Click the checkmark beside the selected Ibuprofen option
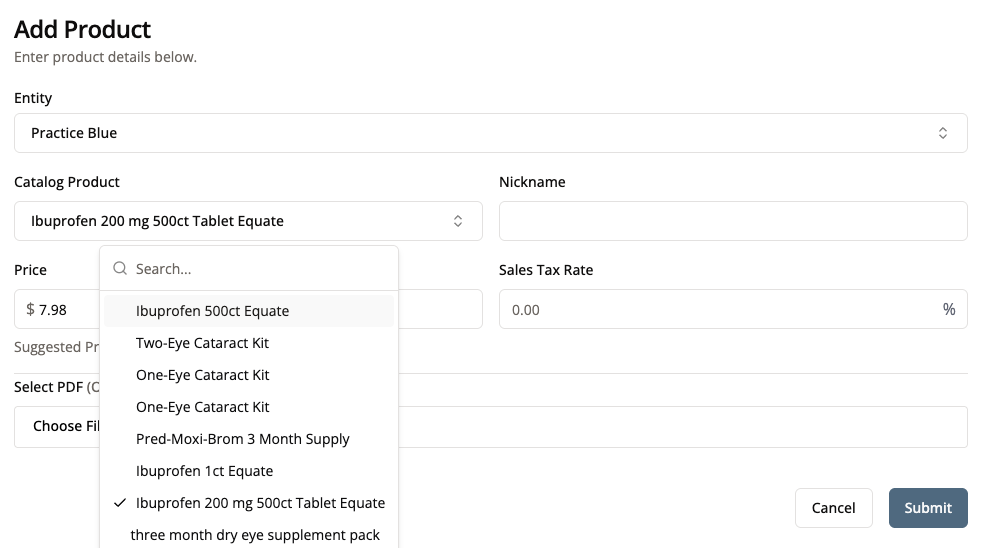This screenshot has width=989, height=548. (x=120, y=503)
